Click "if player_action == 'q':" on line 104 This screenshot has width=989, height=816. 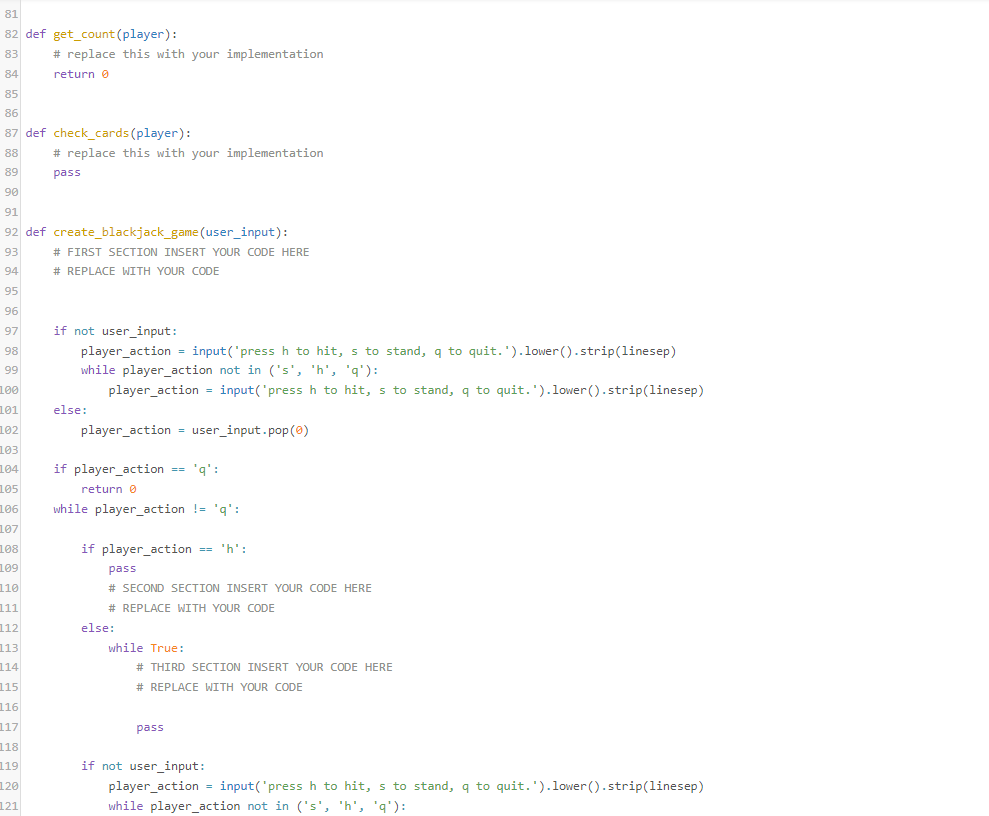(136, 469)
